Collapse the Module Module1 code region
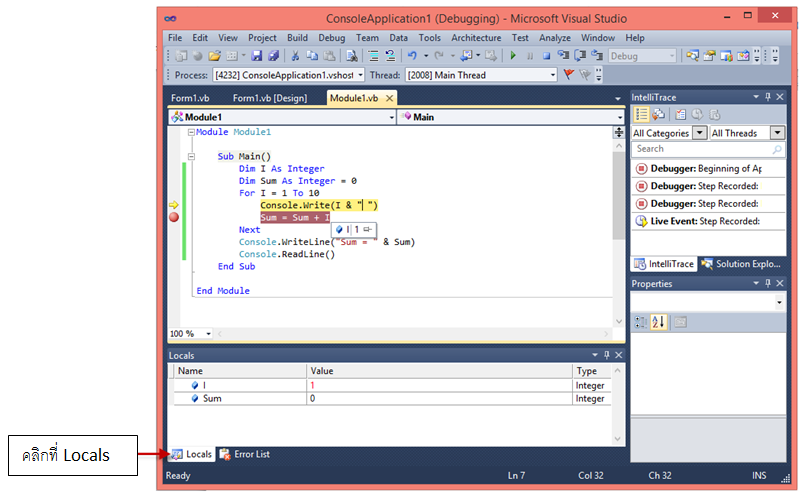 191,132
